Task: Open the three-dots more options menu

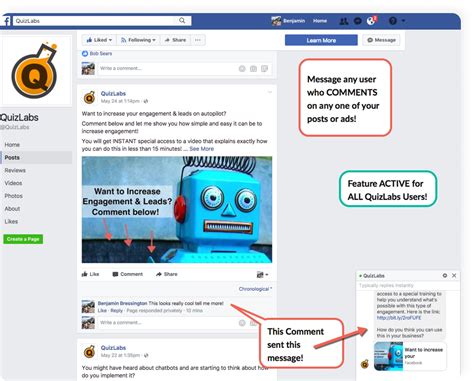Action: point(198,40)
